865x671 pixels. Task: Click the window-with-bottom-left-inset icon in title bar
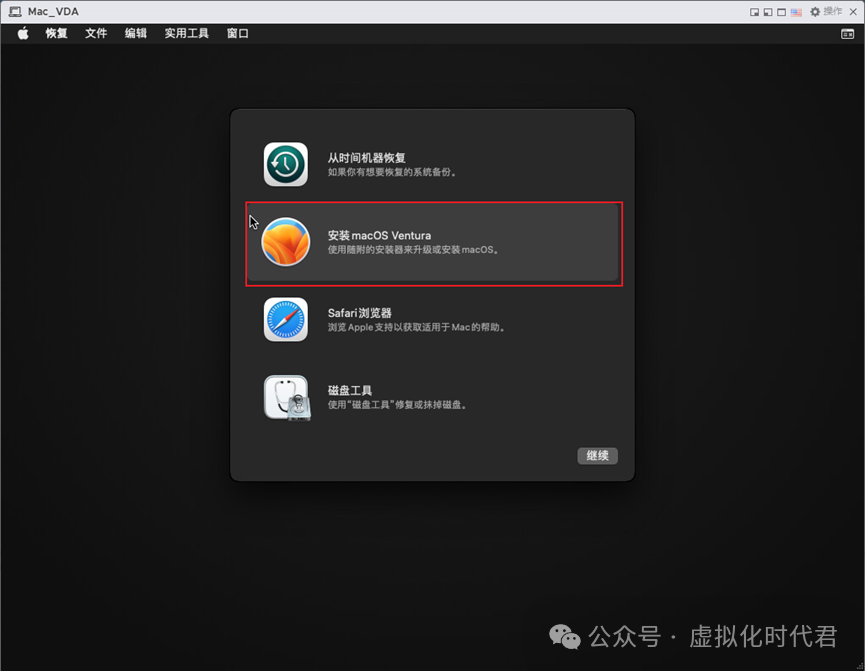[768, 12]
